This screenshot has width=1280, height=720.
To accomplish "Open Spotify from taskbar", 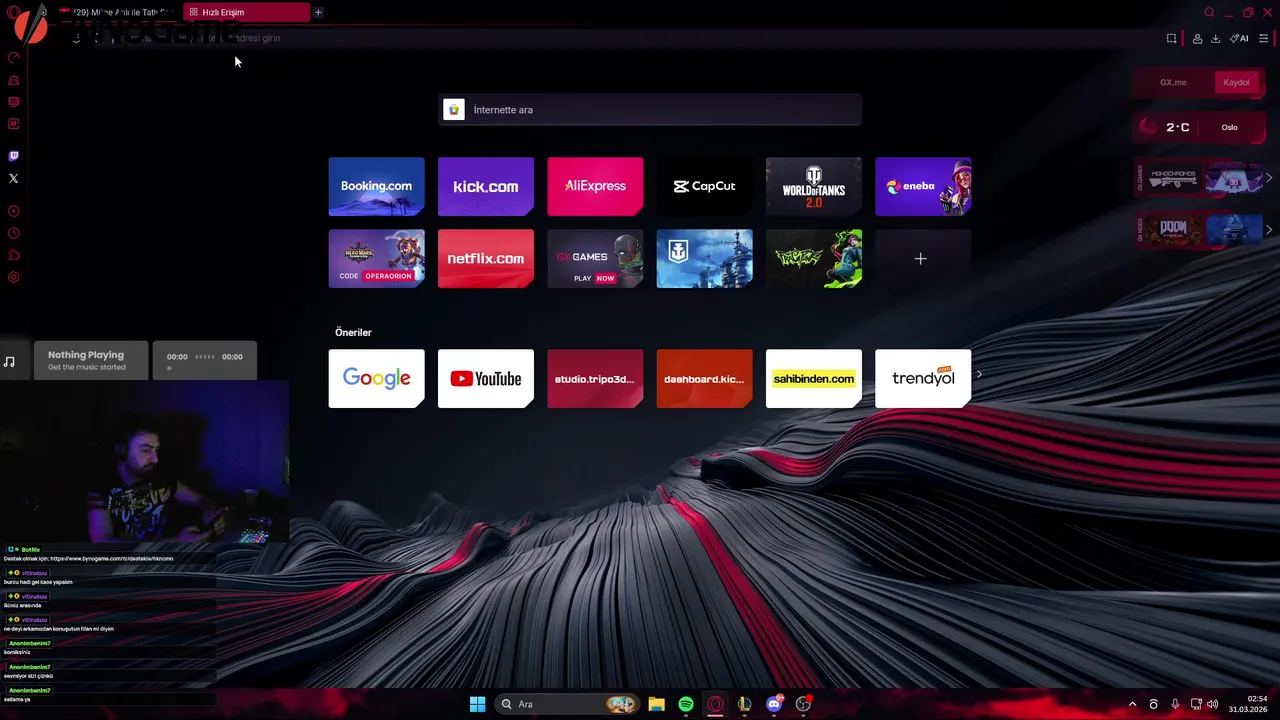I will (686, 704).
